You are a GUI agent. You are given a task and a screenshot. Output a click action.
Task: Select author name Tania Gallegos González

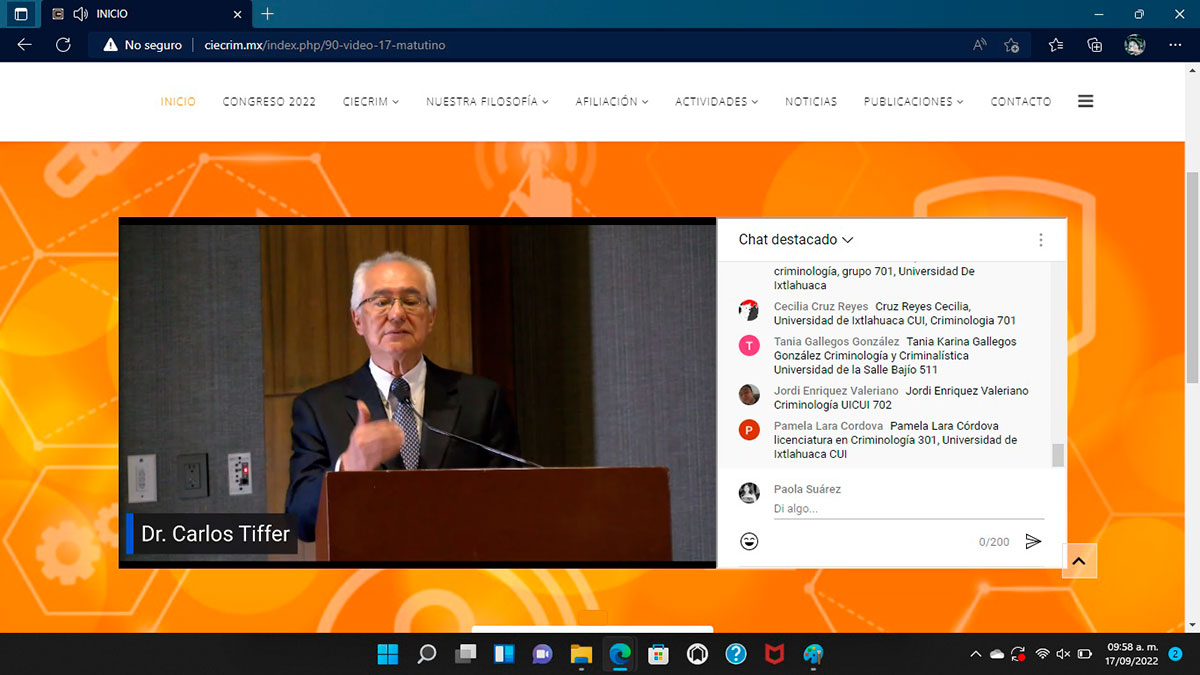[836, 342]
